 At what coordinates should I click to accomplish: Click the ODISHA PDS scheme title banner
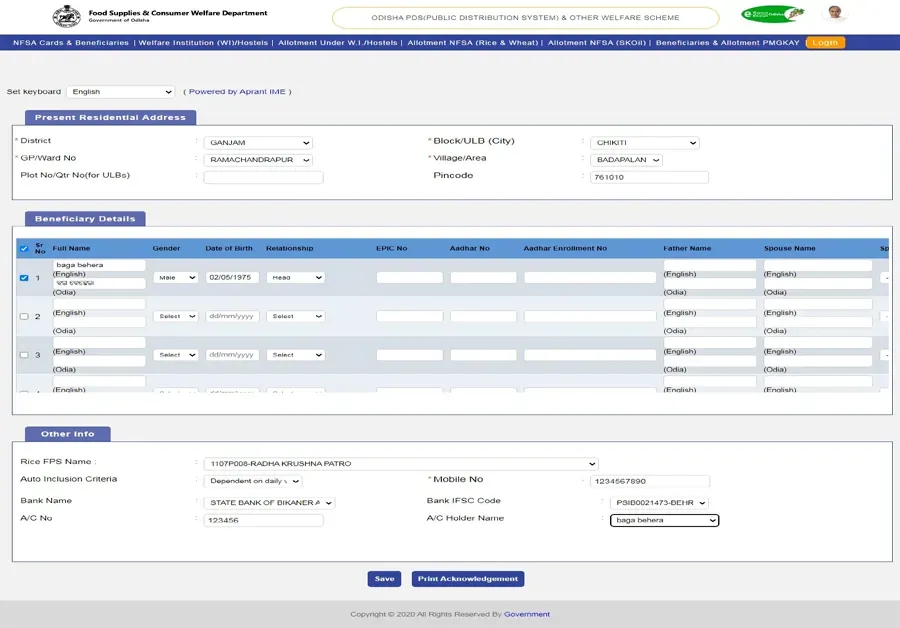coord(525,18)
